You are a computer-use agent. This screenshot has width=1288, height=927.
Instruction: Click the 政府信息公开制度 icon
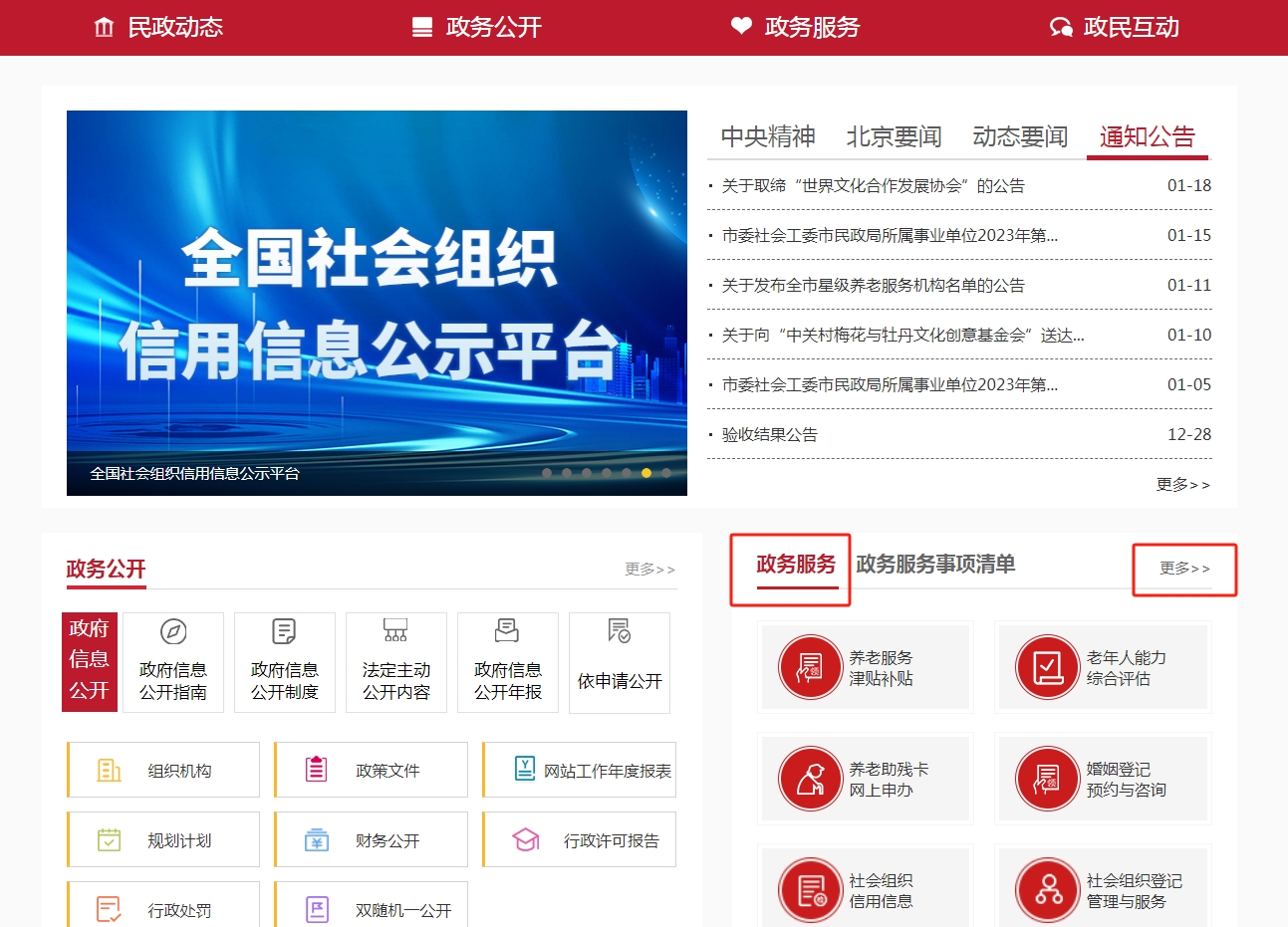click(x=284, y=662)
